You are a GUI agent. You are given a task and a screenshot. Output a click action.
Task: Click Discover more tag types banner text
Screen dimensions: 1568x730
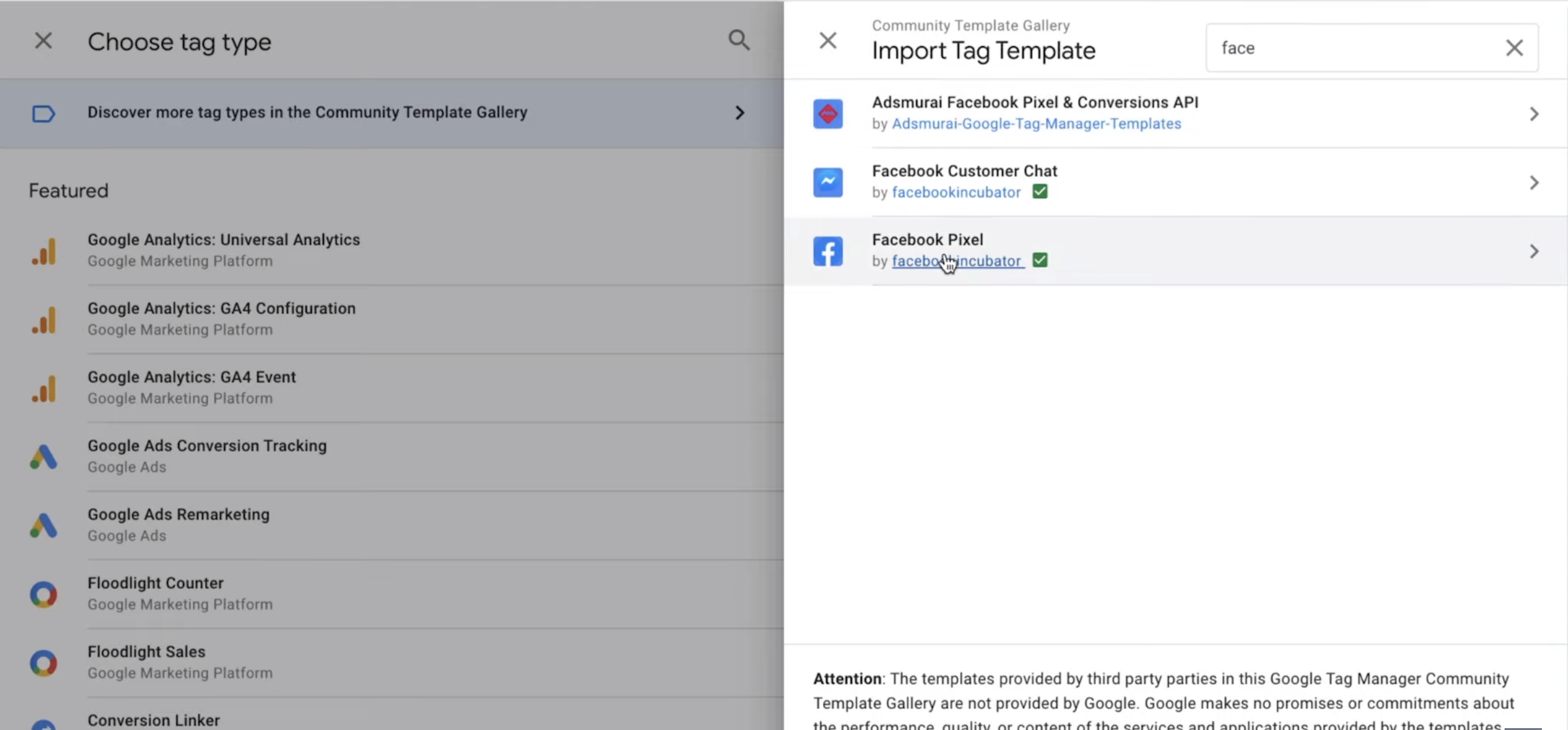pyautogui.click(x=307, y=113)
